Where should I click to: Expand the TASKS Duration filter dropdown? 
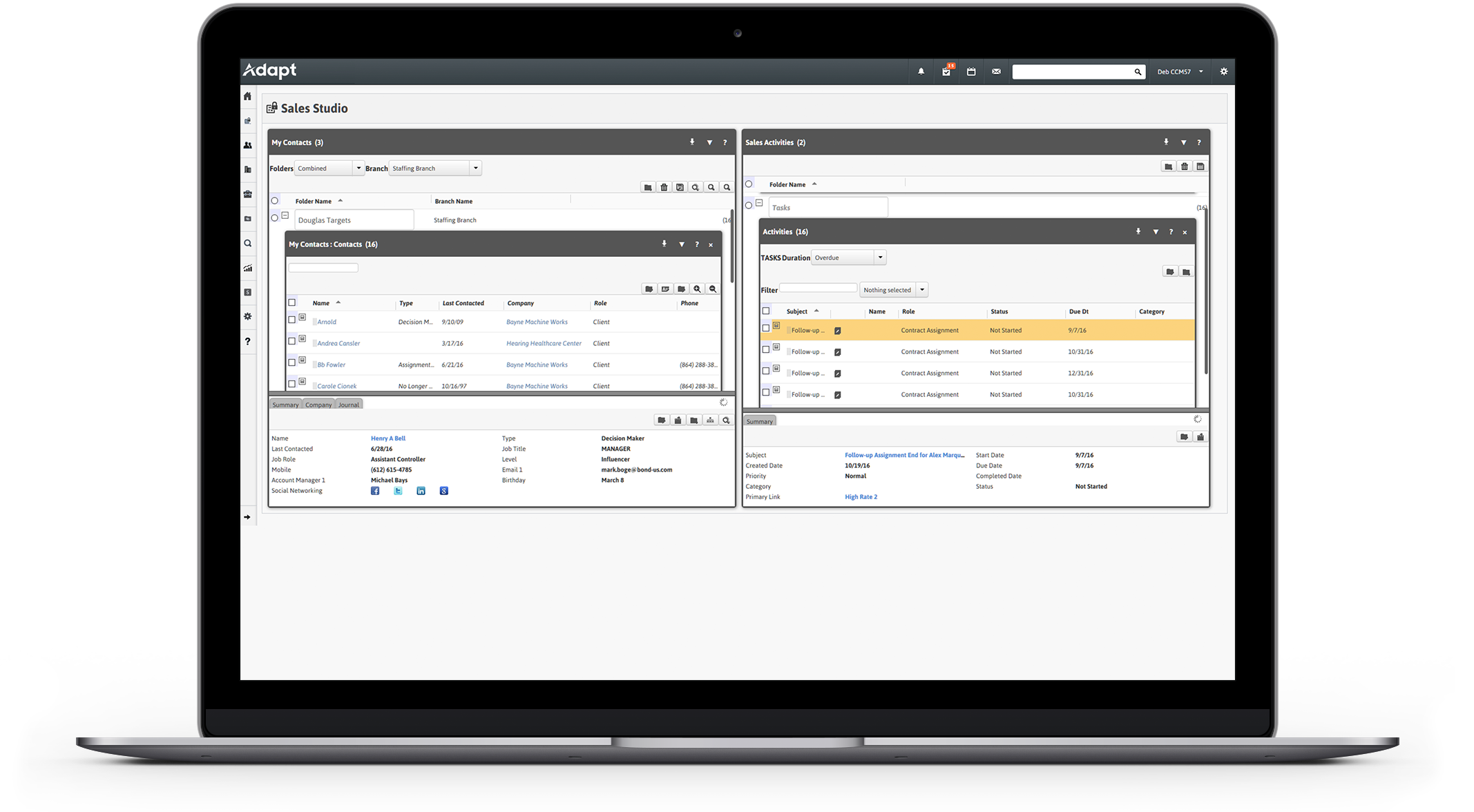pyautogui.click(x=879, y=257)
